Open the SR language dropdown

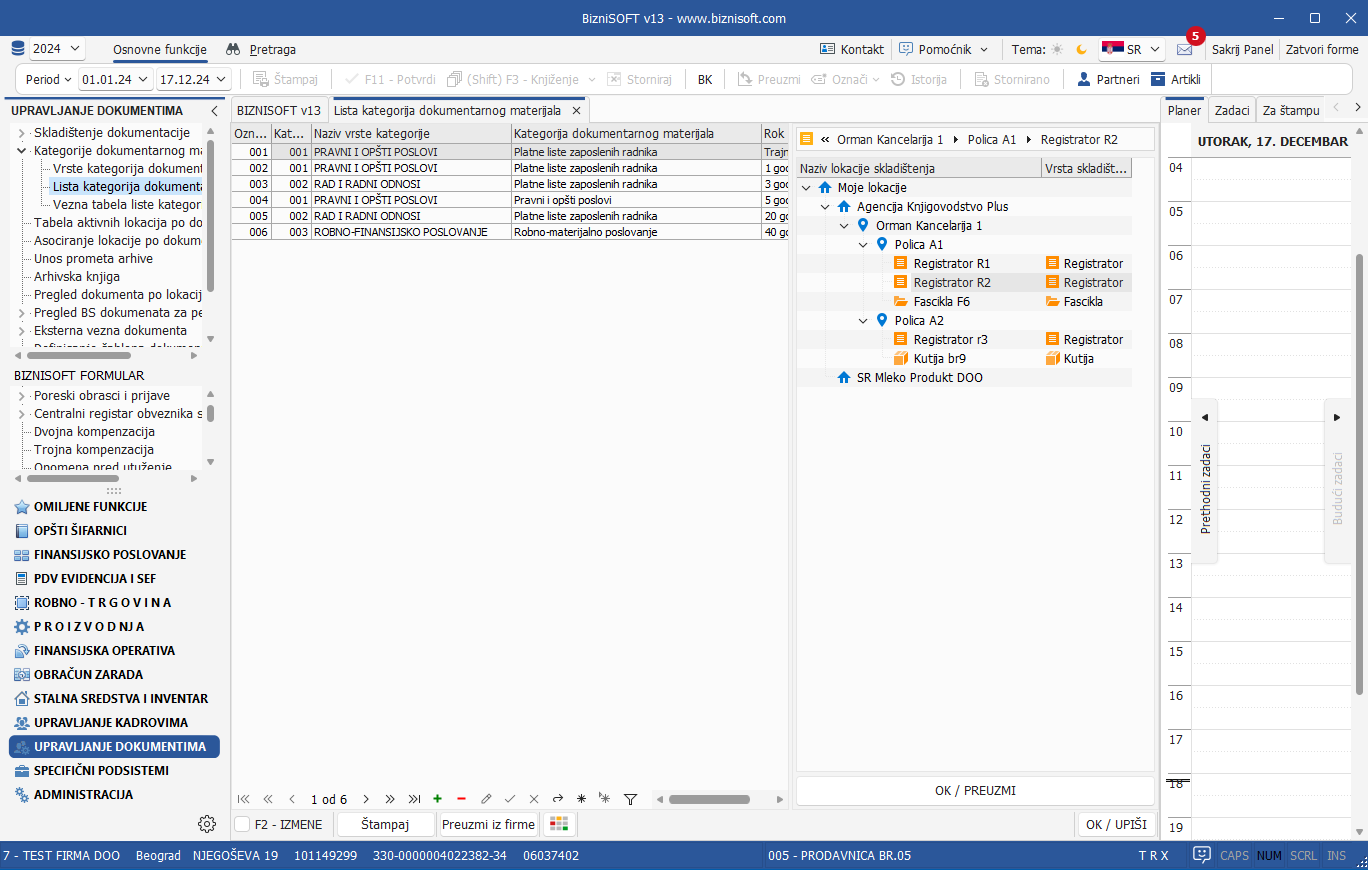(x=1132, y=49)
